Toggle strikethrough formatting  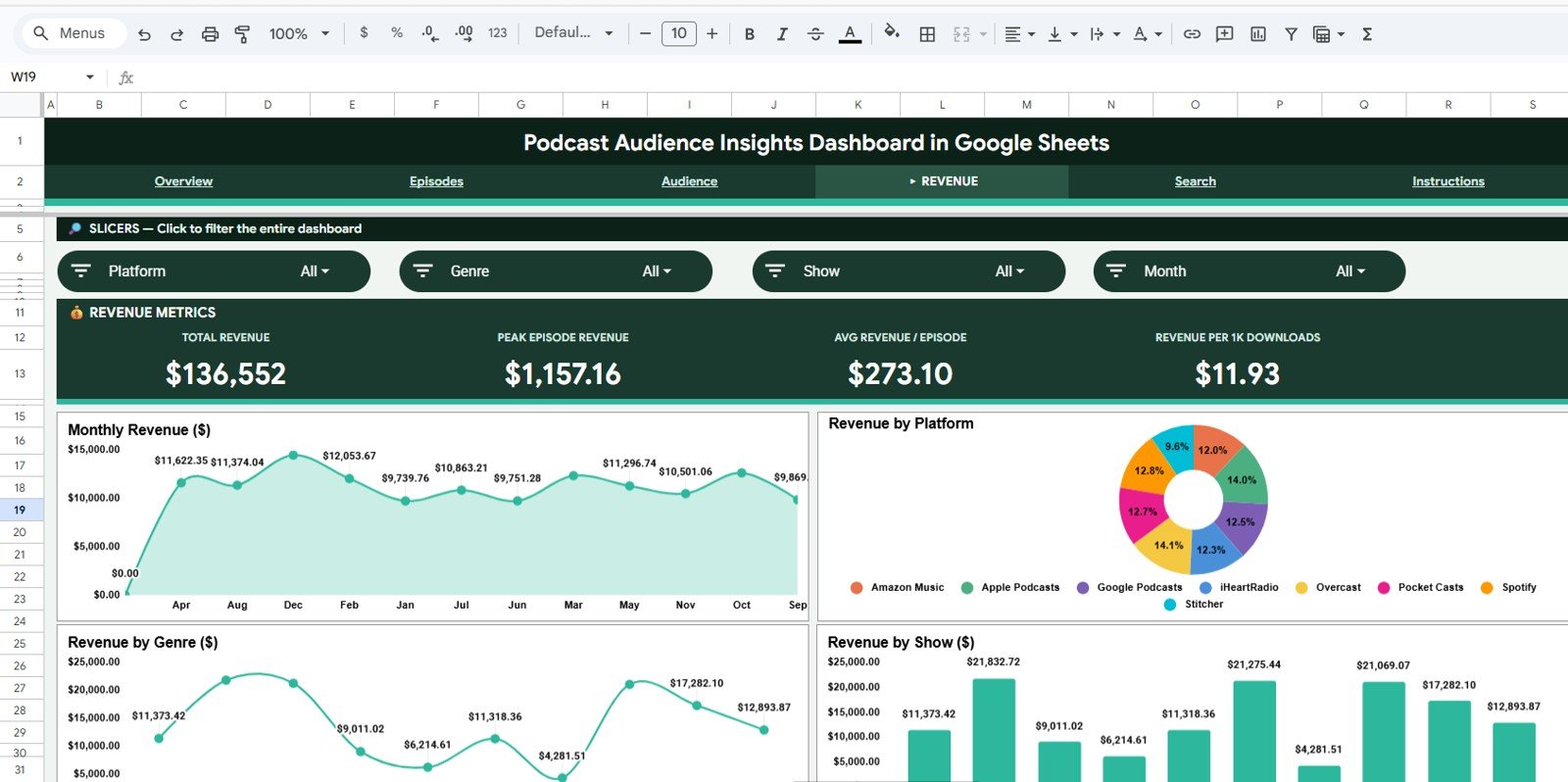(x=815, y=33)
